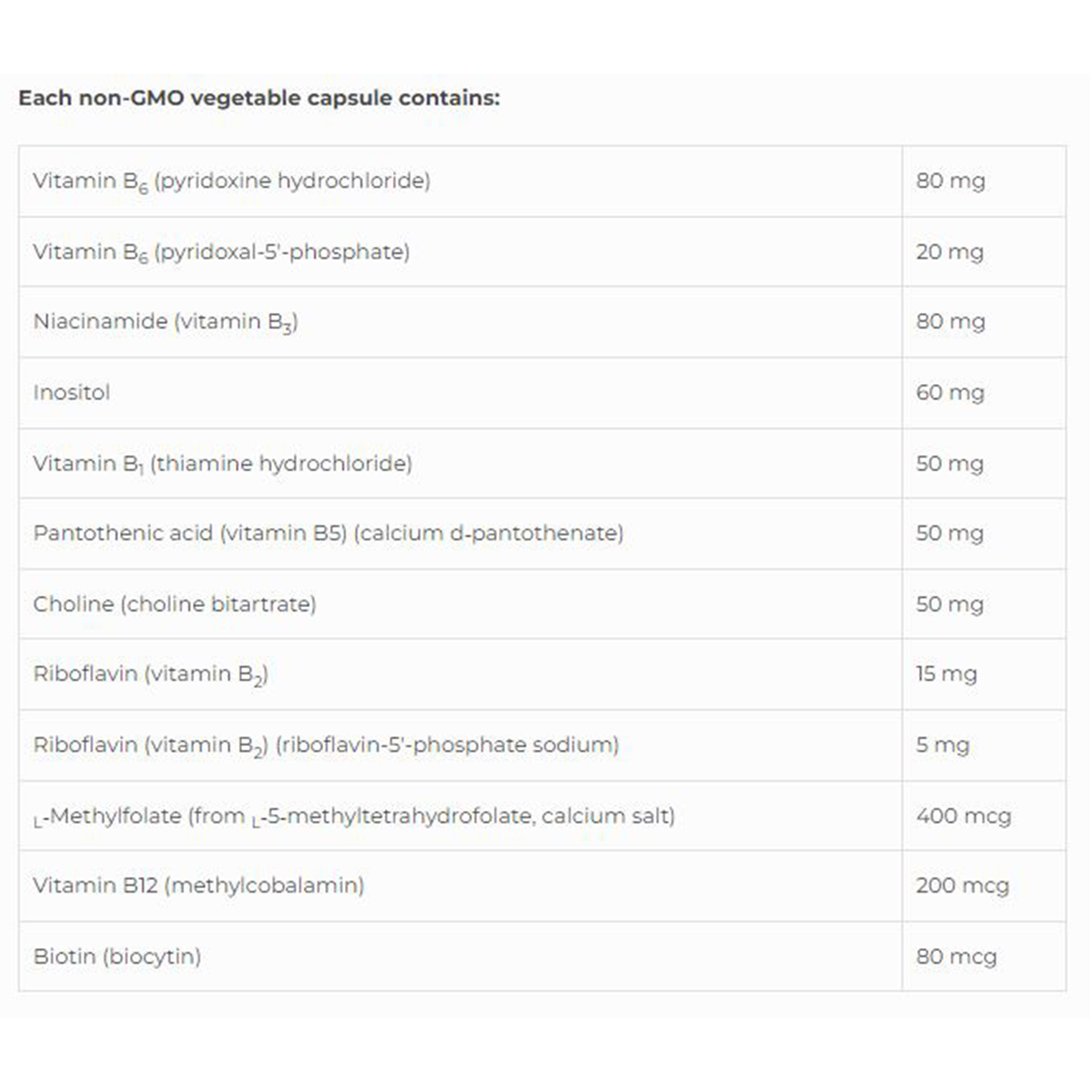Image resolution: width=1092 pixels, height=1092 pixels.
Task: Select the Biotin (biocytin) label
Action: pos(116,956)
